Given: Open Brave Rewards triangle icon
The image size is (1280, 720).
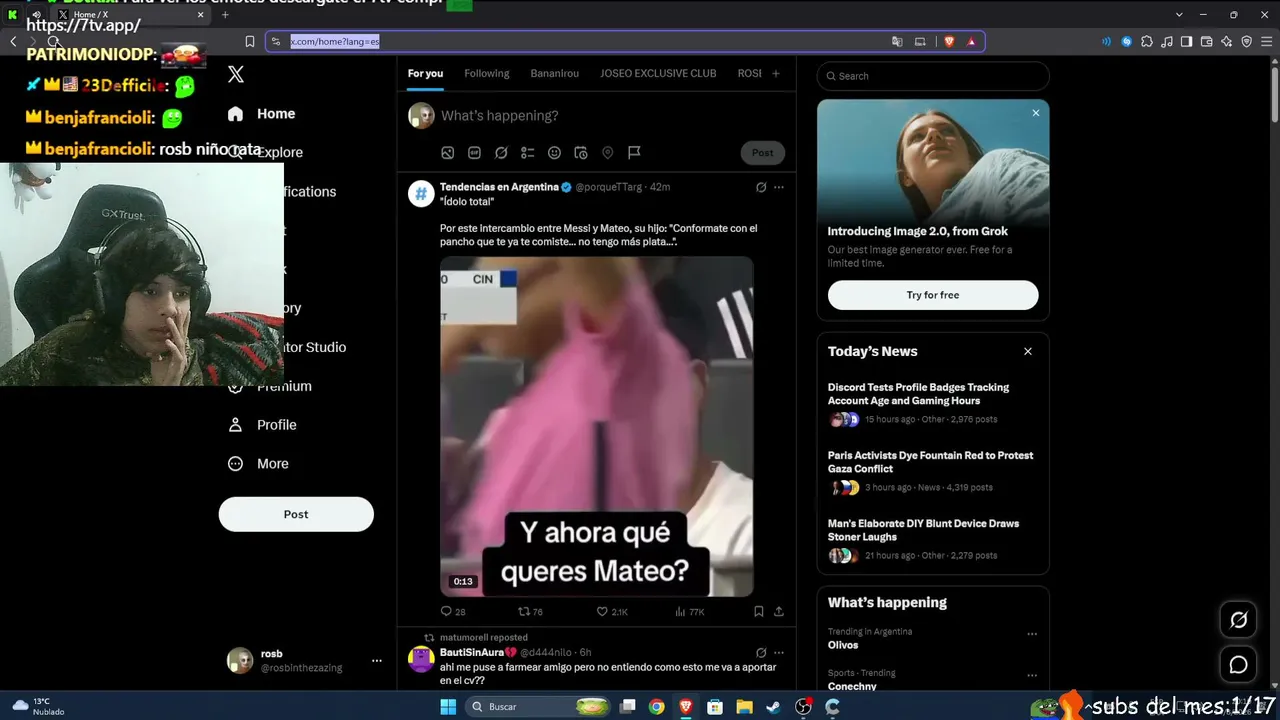Looking at the screenshot, I should point(971,41).
